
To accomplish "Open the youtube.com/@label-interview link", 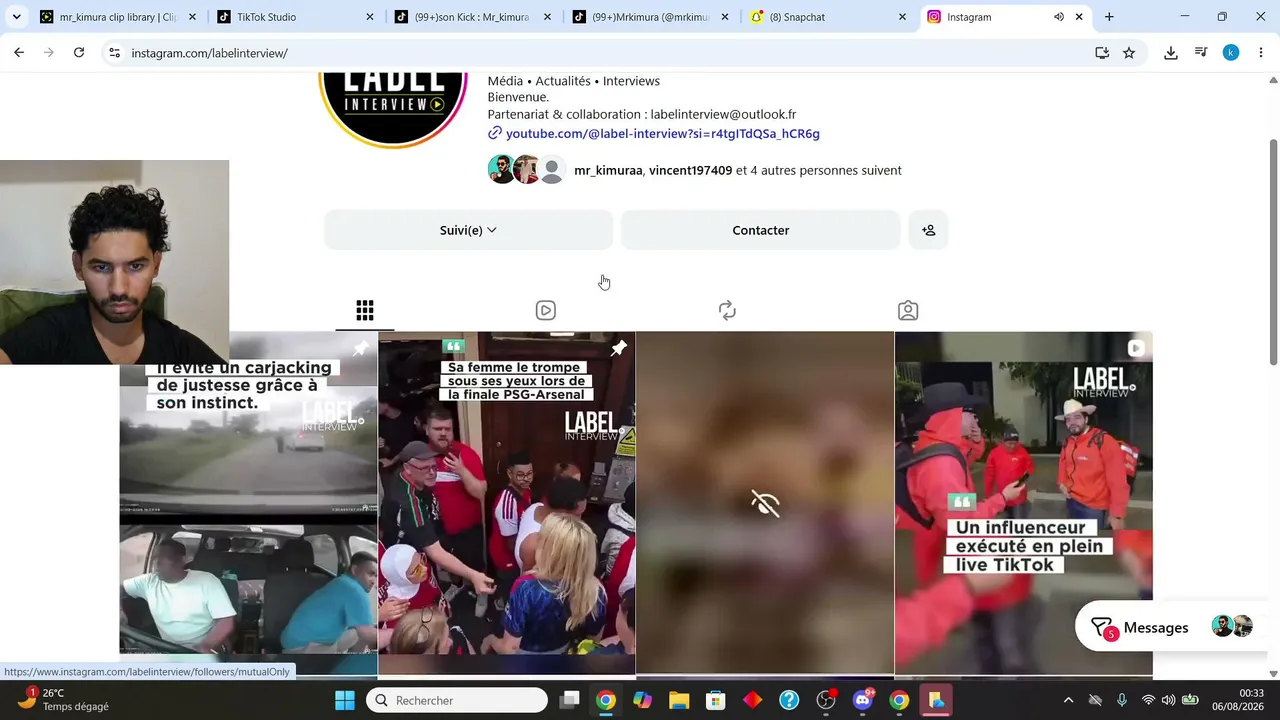I will click(662, 134).
